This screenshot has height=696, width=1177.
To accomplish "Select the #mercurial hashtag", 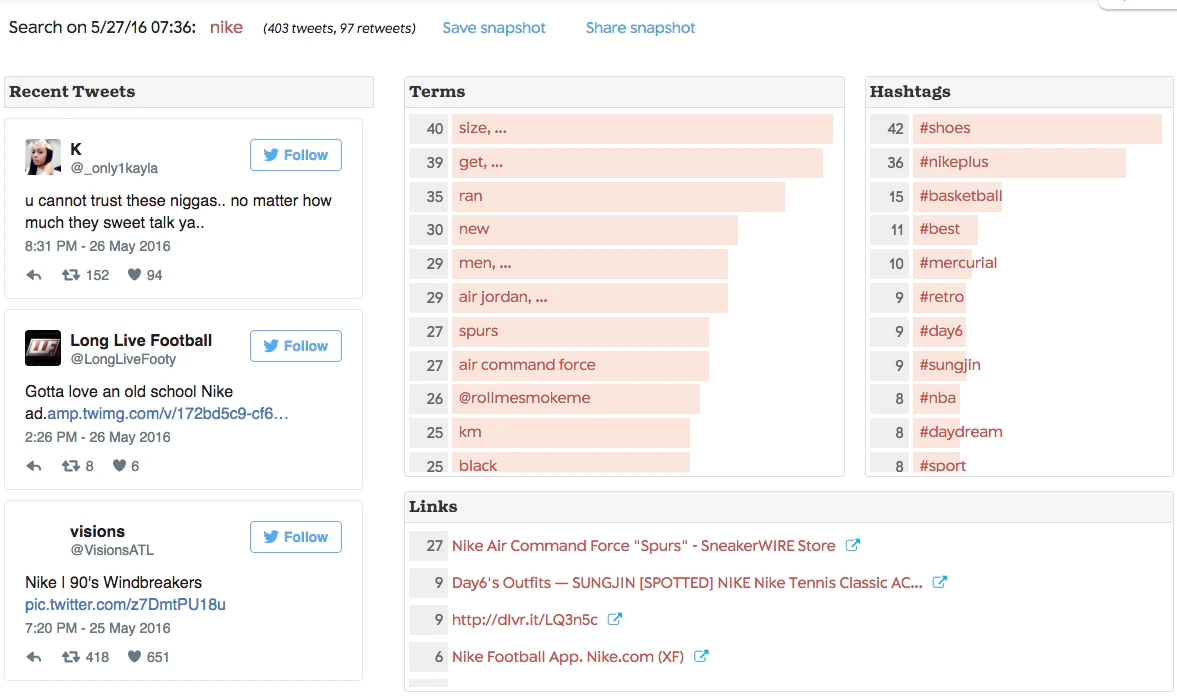I will pos(958,264).
